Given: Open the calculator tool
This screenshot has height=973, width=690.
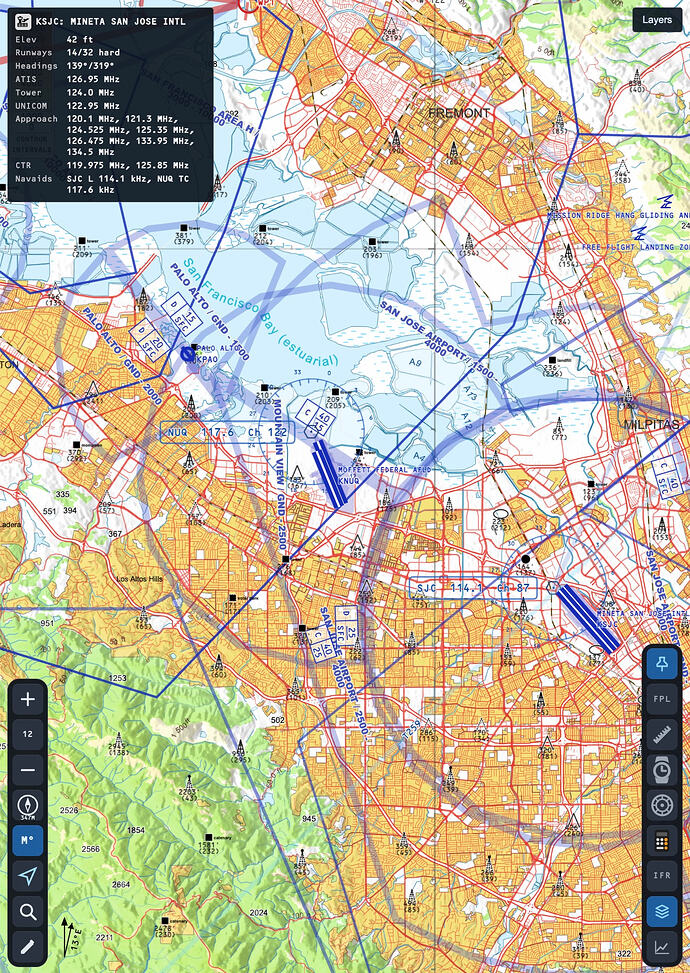Looking at the screenshot, I should pos(662,841).
